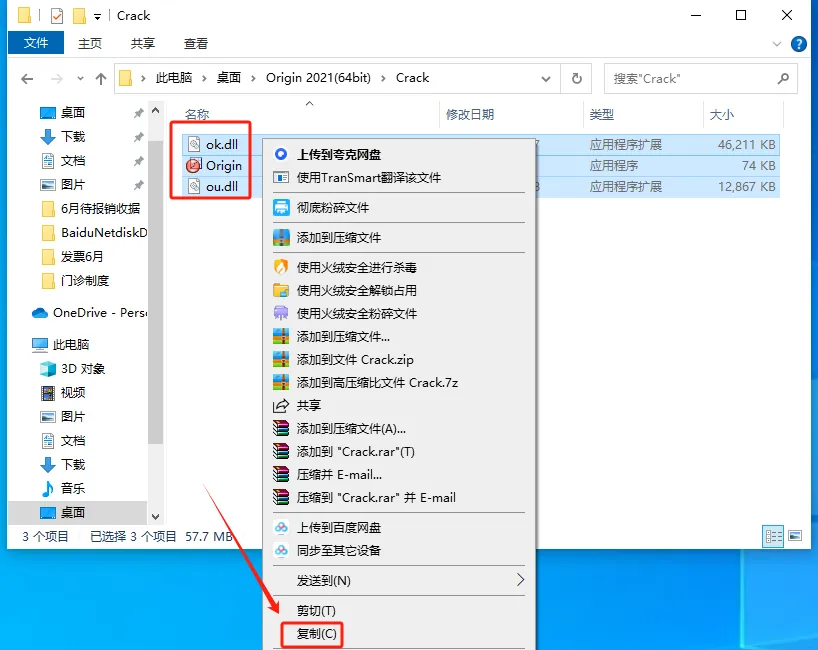This screenshot has width=818, height=650.
Task: Click the 3D 对象 cube icon
Action: [x=48, y=369]
